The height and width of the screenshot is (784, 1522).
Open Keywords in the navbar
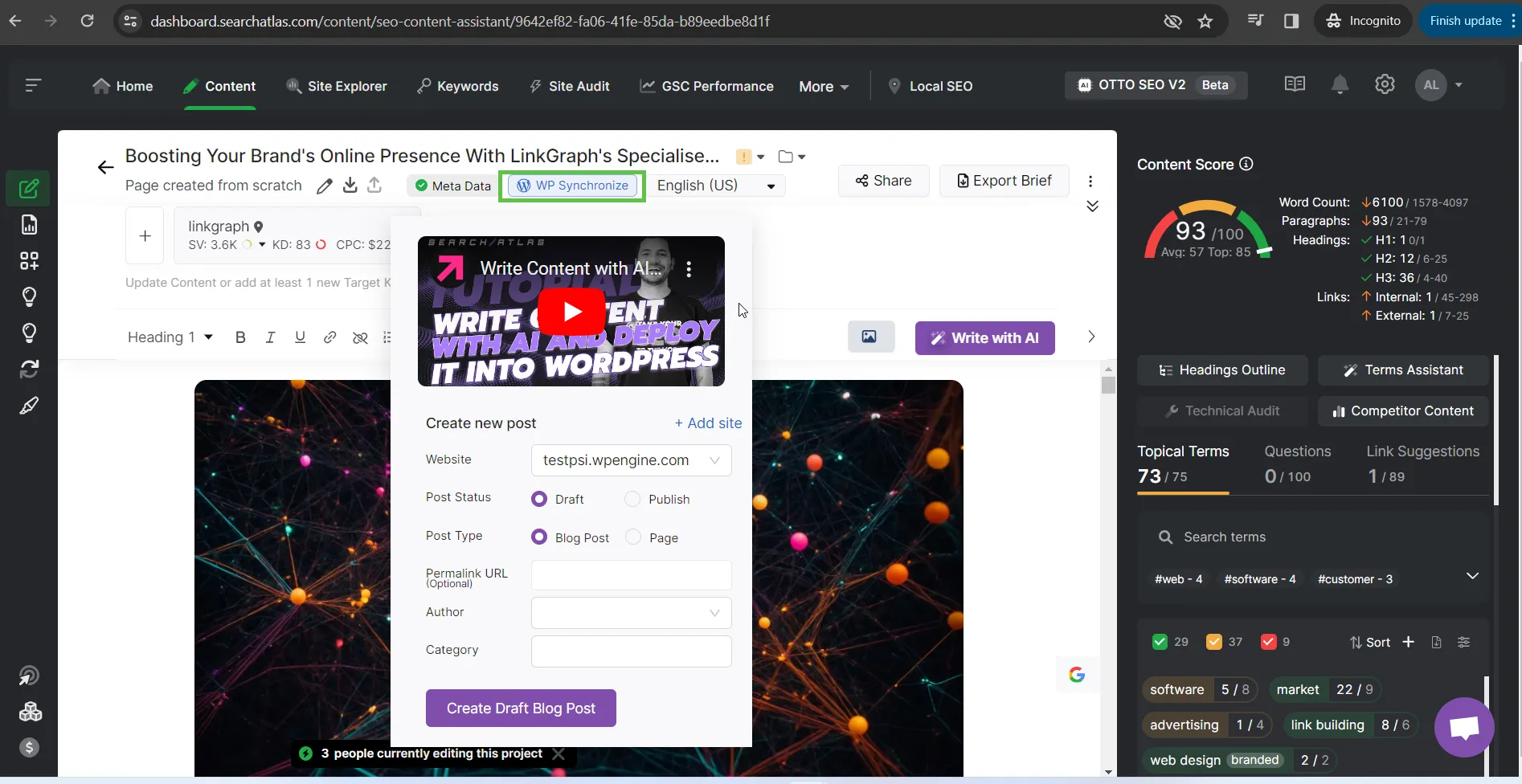pos(458,86)
